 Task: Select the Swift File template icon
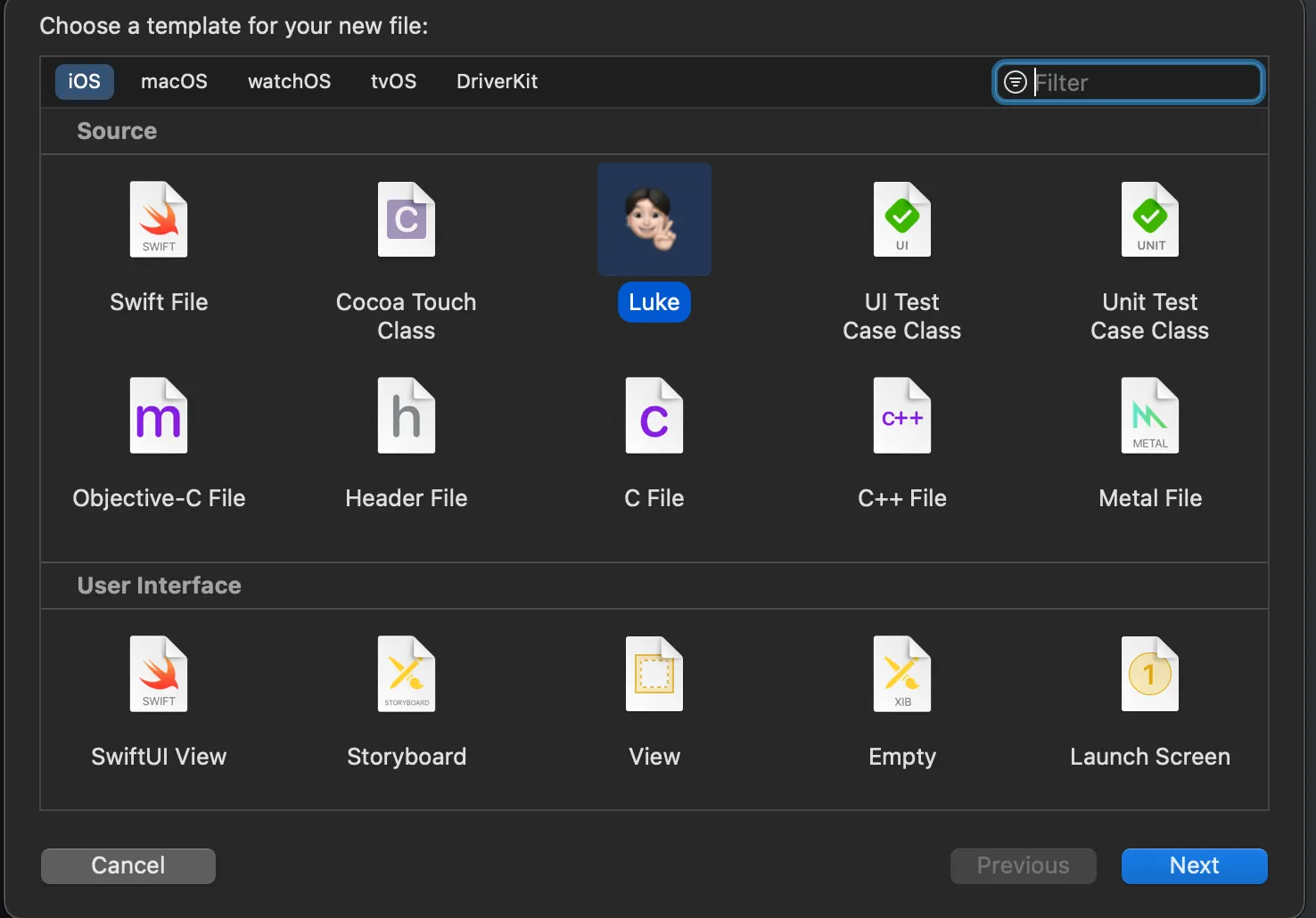[x=159, y=220]
